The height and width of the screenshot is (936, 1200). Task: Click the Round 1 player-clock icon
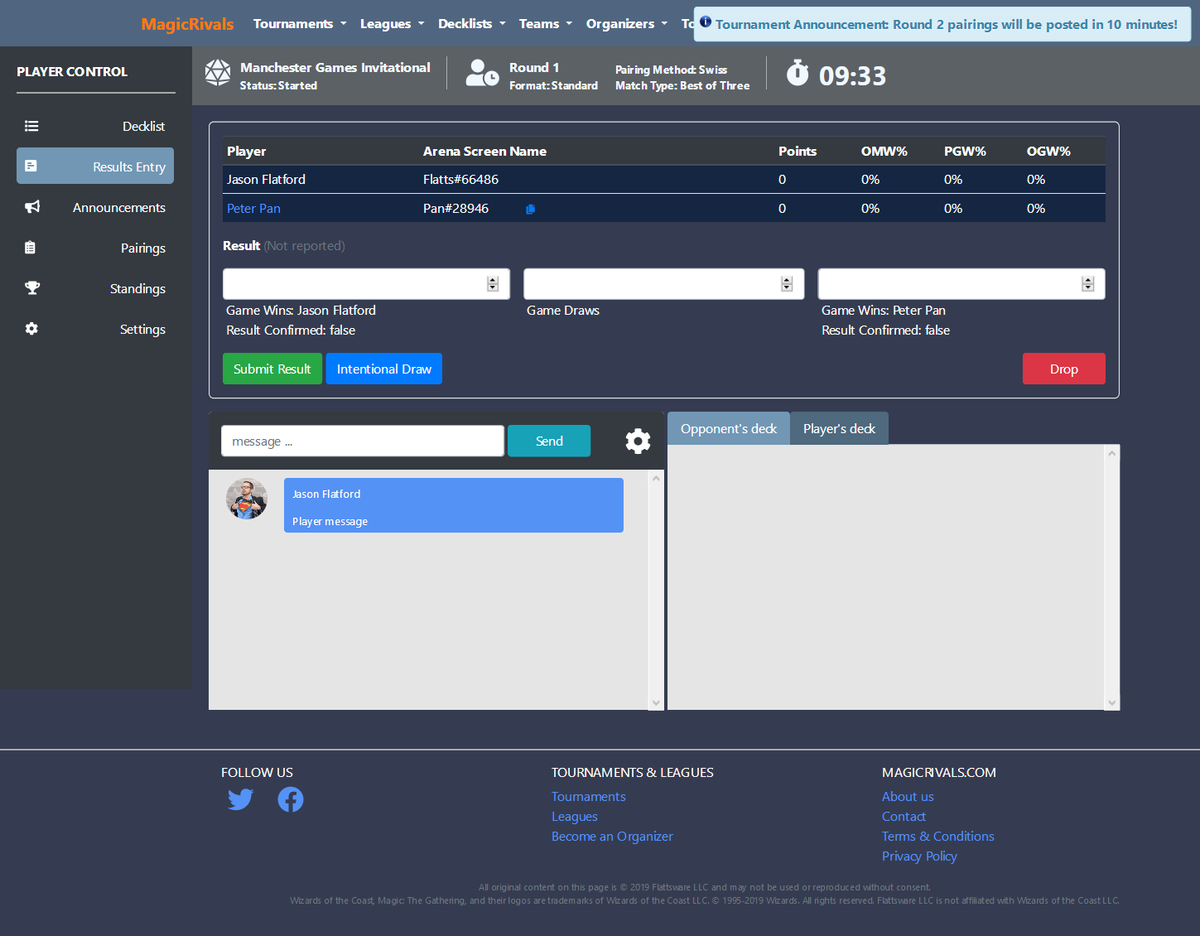coord(482,73)
